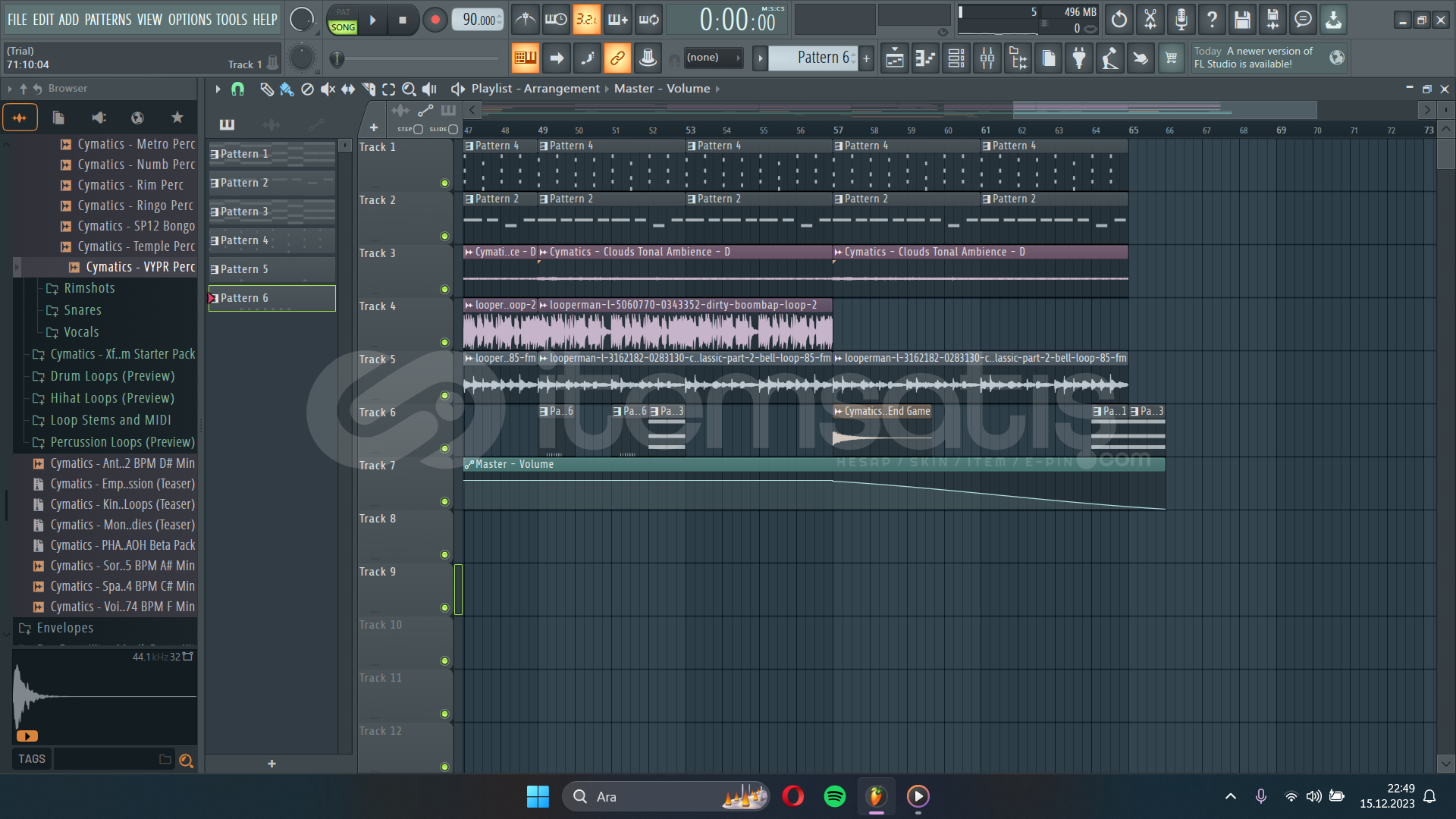Screen dimensions: 1456x819
Task: Open the playlist menu arrow
Action: point(218,89)
